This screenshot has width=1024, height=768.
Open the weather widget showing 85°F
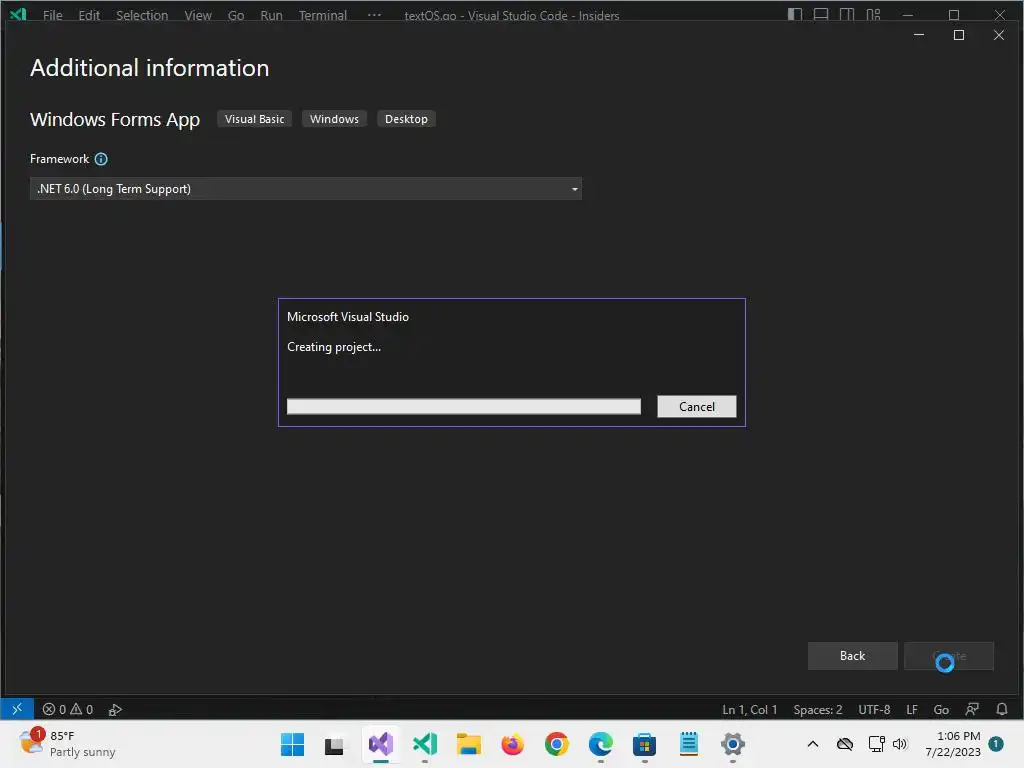(x=67, y=743)
